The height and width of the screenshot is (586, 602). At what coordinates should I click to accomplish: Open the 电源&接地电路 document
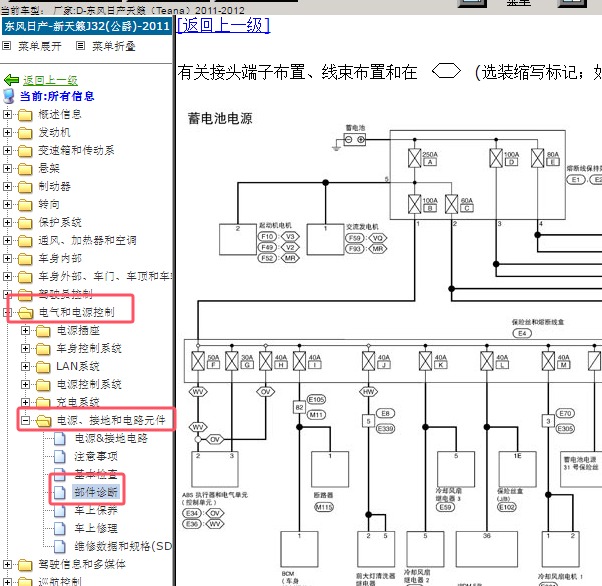(111, 439)
